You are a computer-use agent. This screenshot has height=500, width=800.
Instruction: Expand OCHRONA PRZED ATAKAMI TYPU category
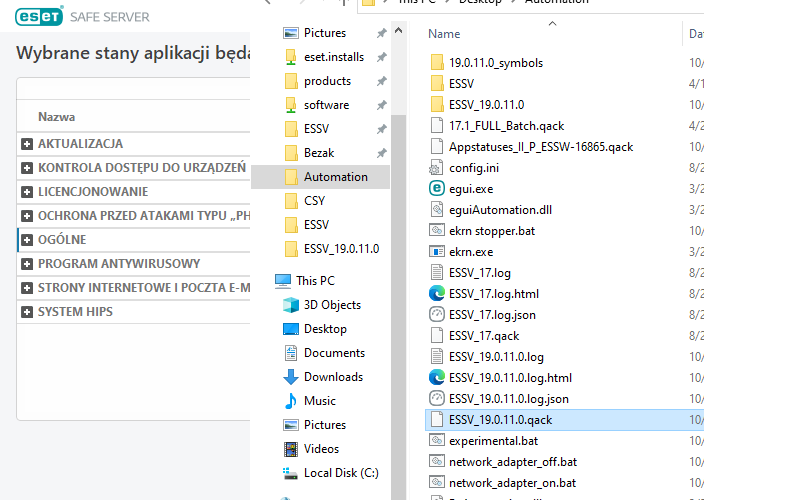(x=27, y=216)
